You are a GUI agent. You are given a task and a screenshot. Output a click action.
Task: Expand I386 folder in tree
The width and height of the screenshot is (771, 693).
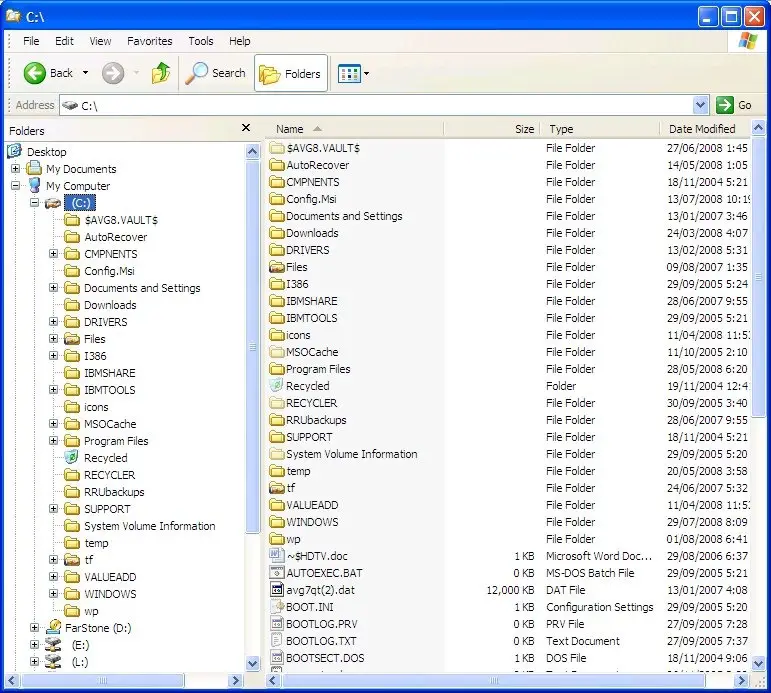click(x=54, y=356)
